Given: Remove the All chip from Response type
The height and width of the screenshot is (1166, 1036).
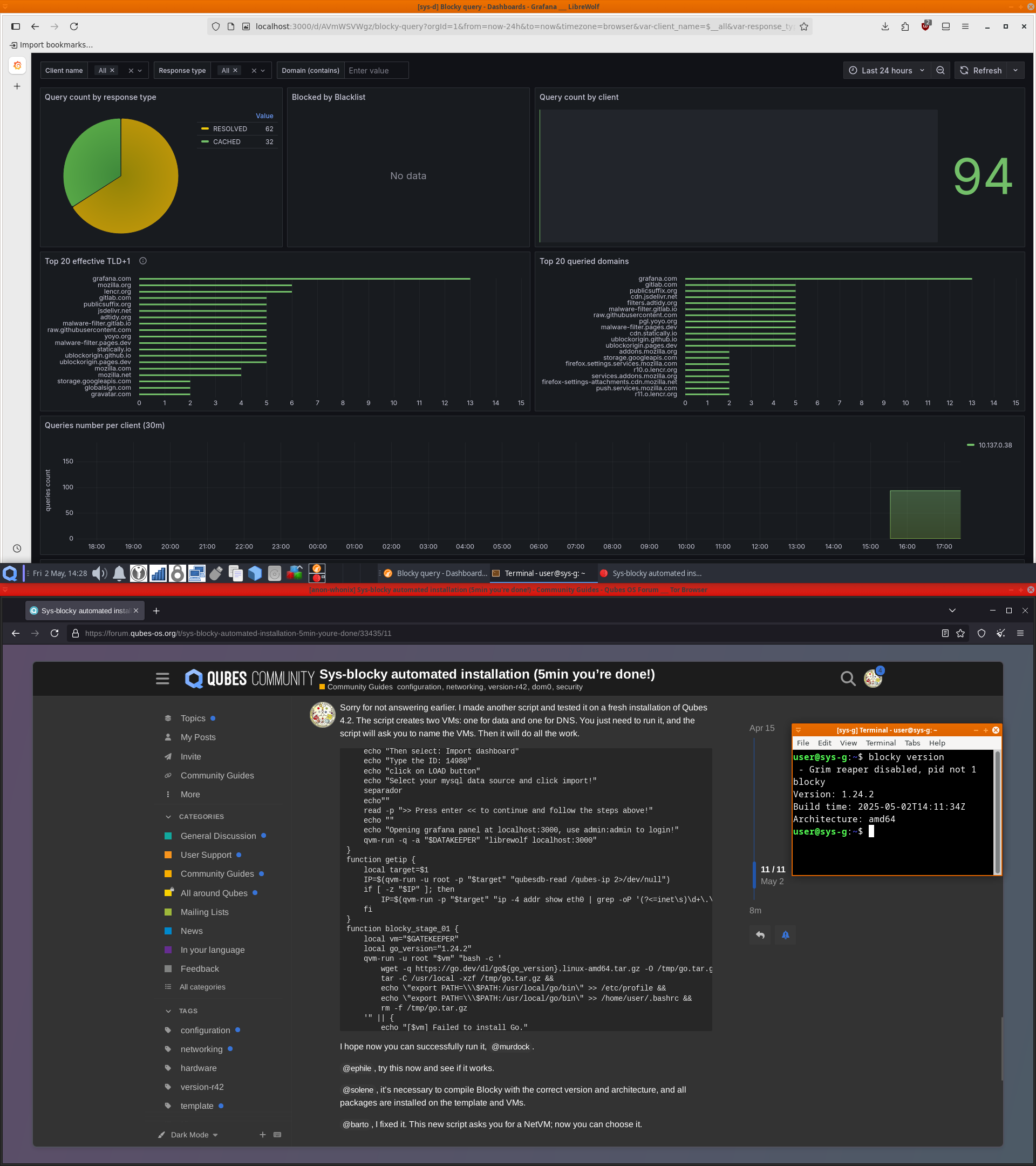Looking at the screenshot, I should click(235, 70).
